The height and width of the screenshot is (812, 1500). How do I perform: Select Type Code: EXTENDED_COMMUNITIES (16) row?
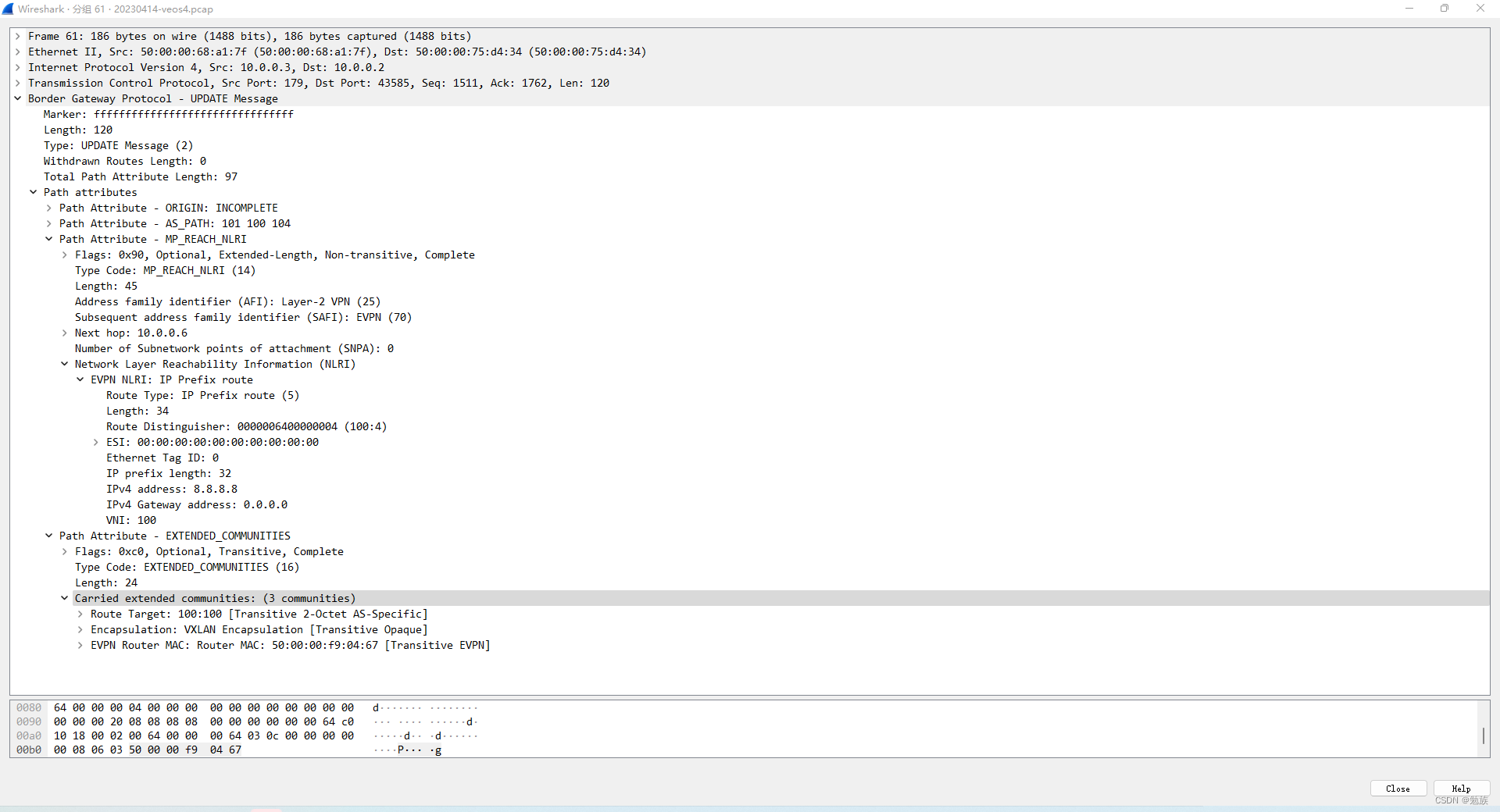coord(750,567)
